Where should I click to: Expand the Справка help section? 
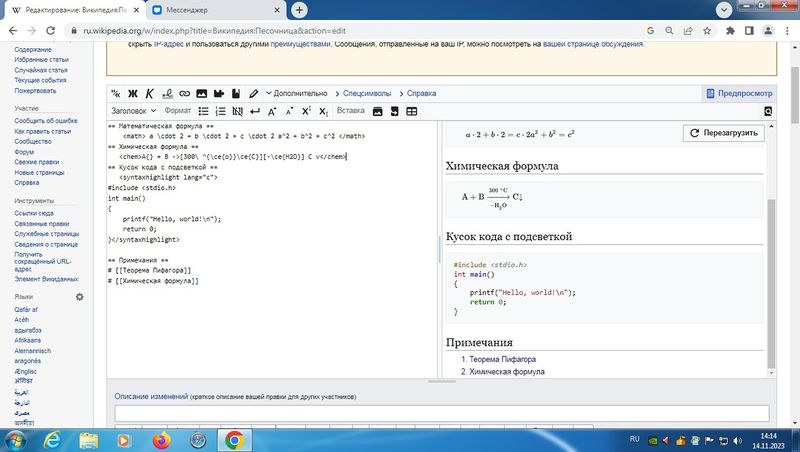418,93
